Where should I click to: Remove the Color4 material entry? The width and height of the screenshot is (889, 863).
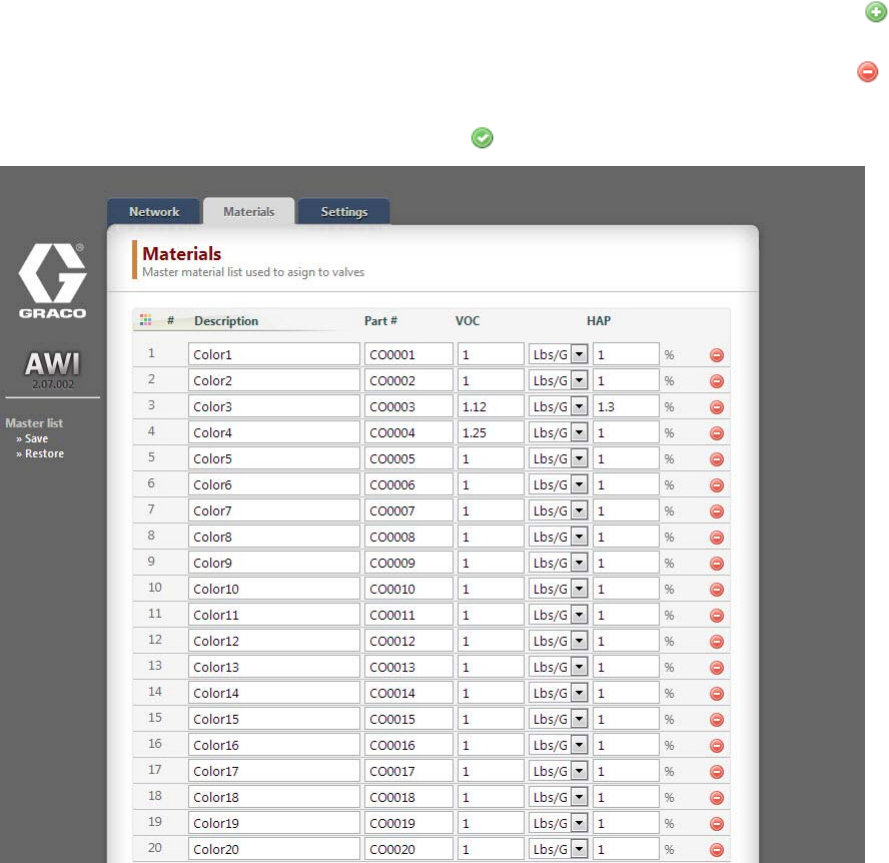[x=717, y=433]
